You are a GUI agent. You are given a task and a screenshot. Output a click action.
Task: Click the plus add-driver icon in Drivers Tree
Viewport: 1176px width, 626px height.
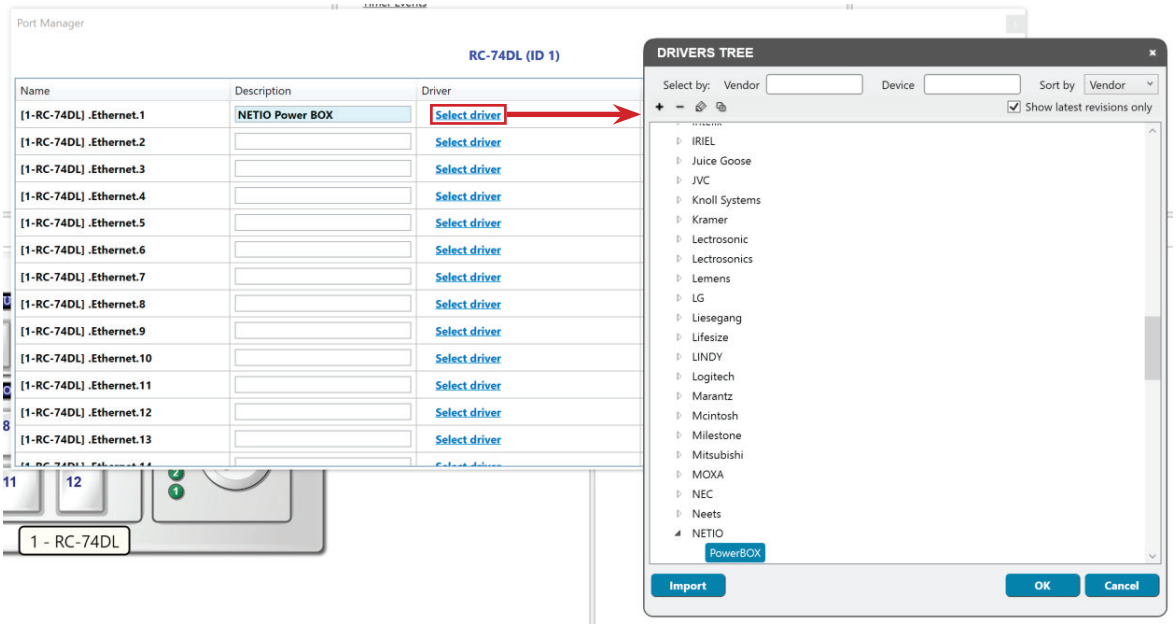(x=659, y=107)
